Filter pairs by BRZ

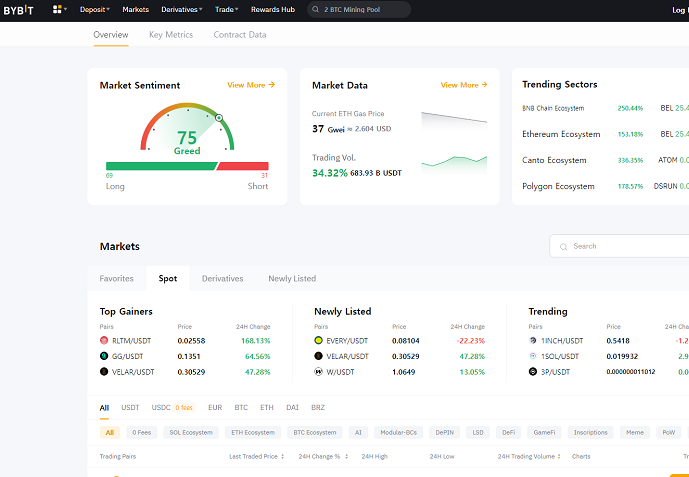[x=318, y=408]
